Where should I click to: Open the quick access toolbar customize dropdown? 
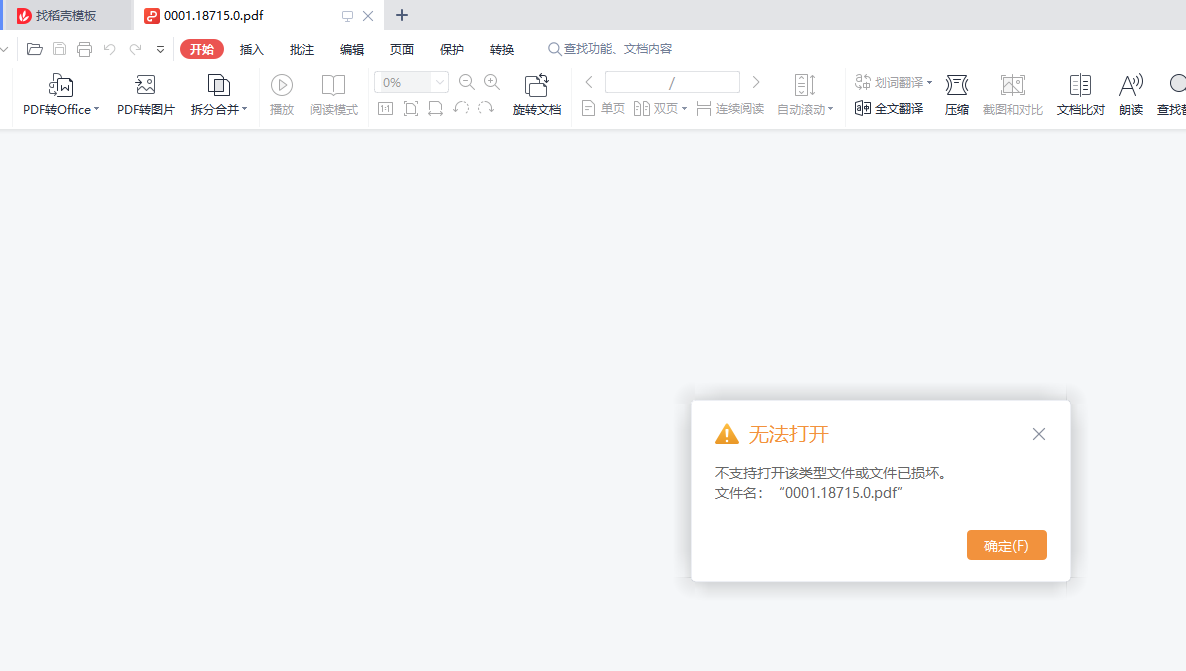pos(160,49)
